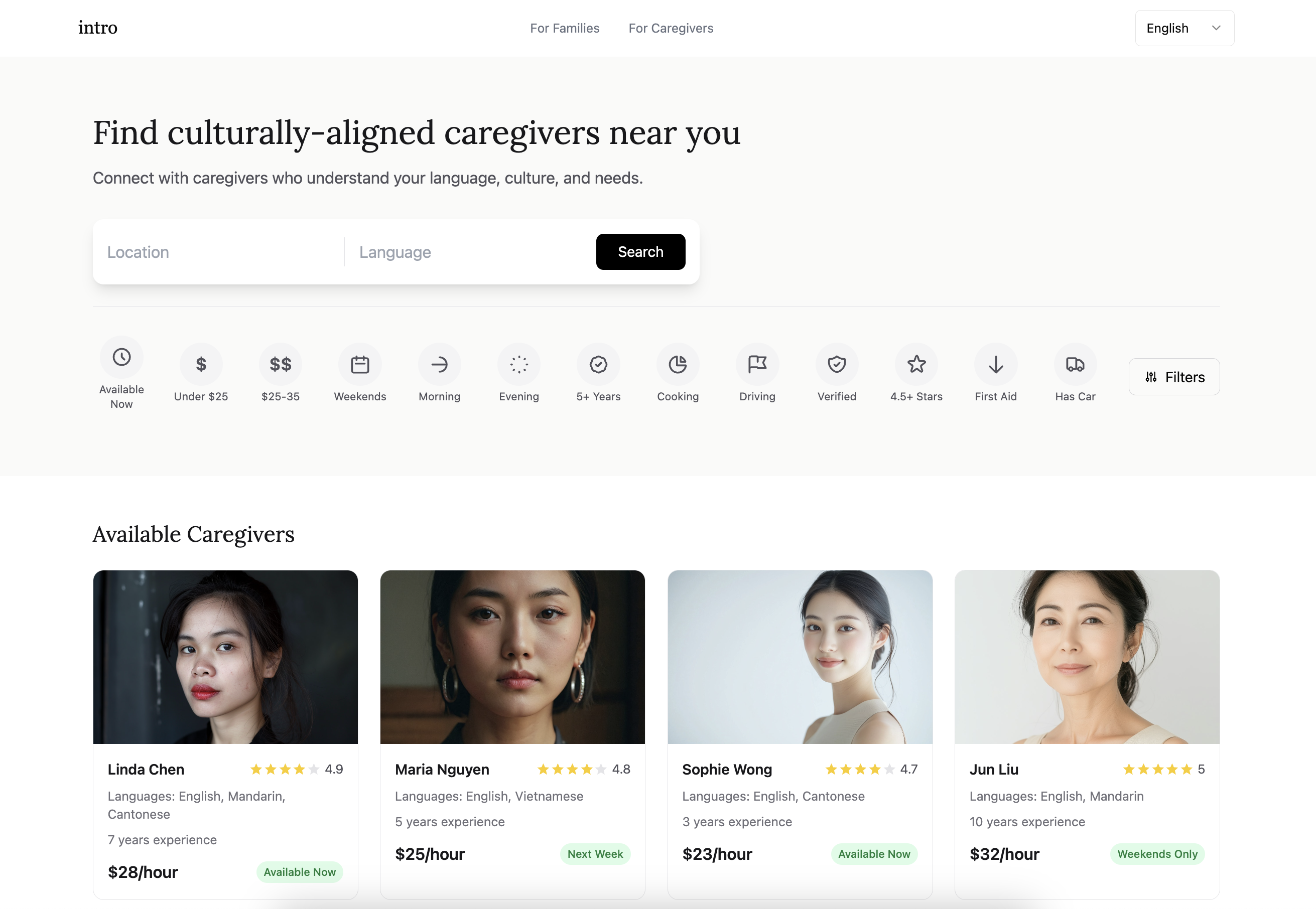Click the Verified shield icon
This screenshot has width=1316, height=909.
click(x=837, y=365)
